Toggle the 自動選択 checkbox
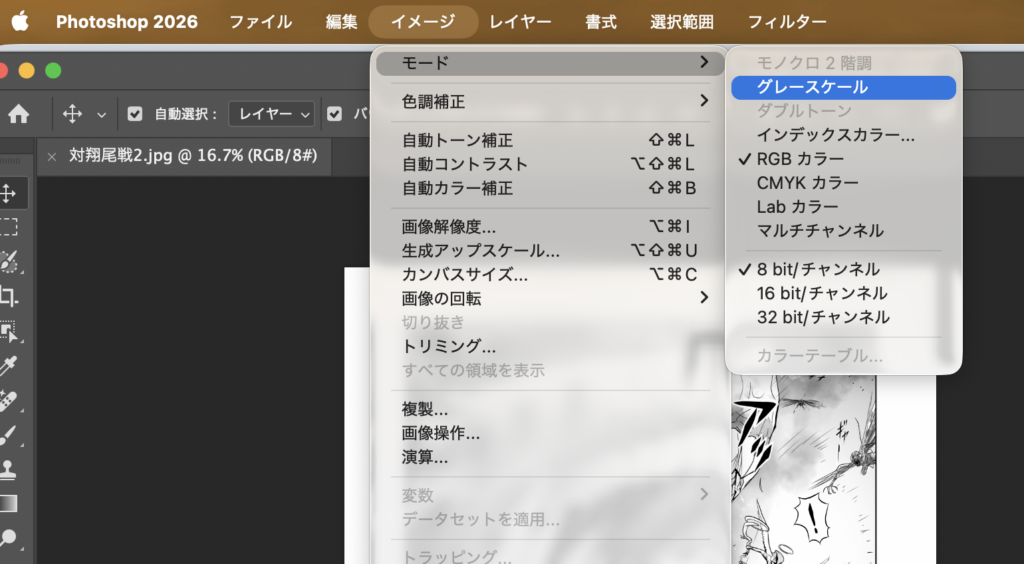Viewport: 1024px width, 564px height. point(135,114)
